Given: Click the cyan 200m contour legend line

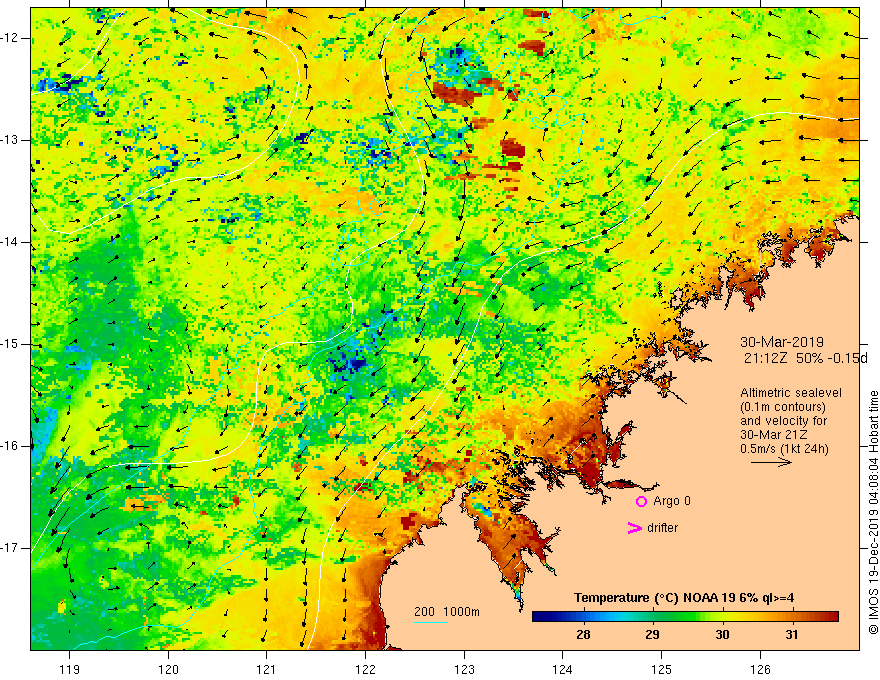Looking at the screenshot, I should pyautogui.click(x=430, y=622).
